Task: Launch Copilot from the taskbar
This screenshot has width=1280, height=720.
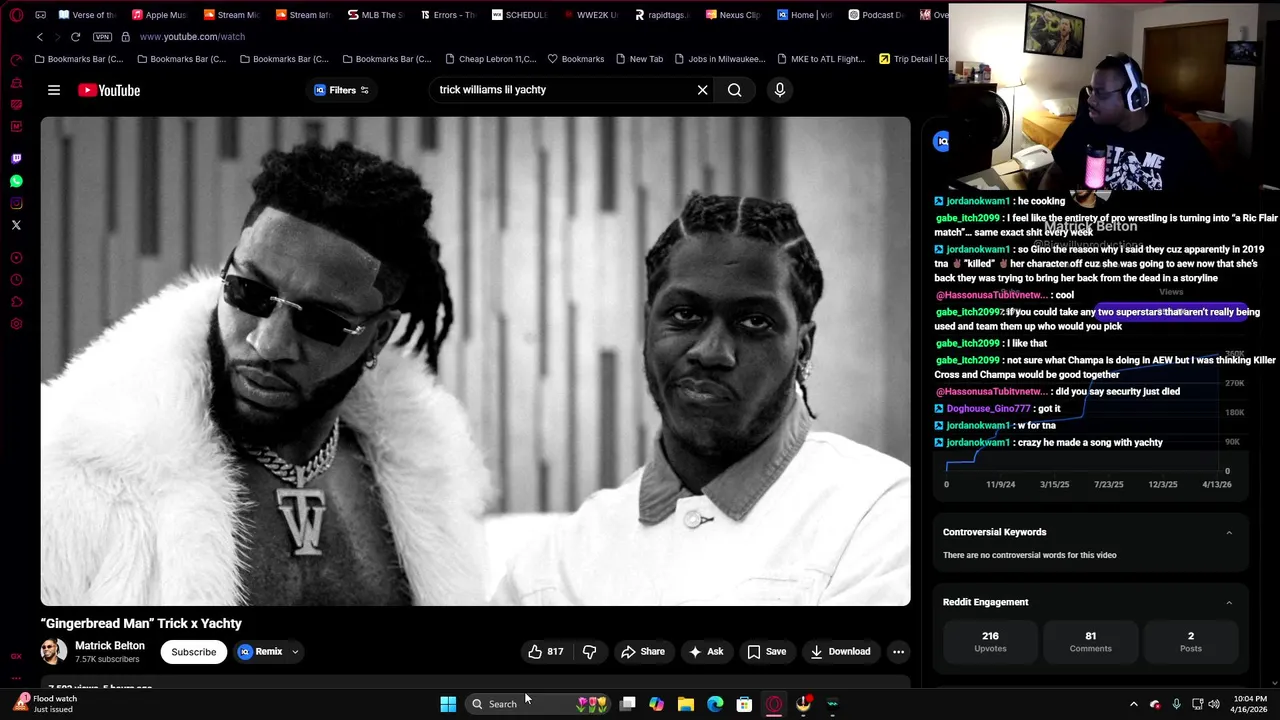Action: click(656, 704)
